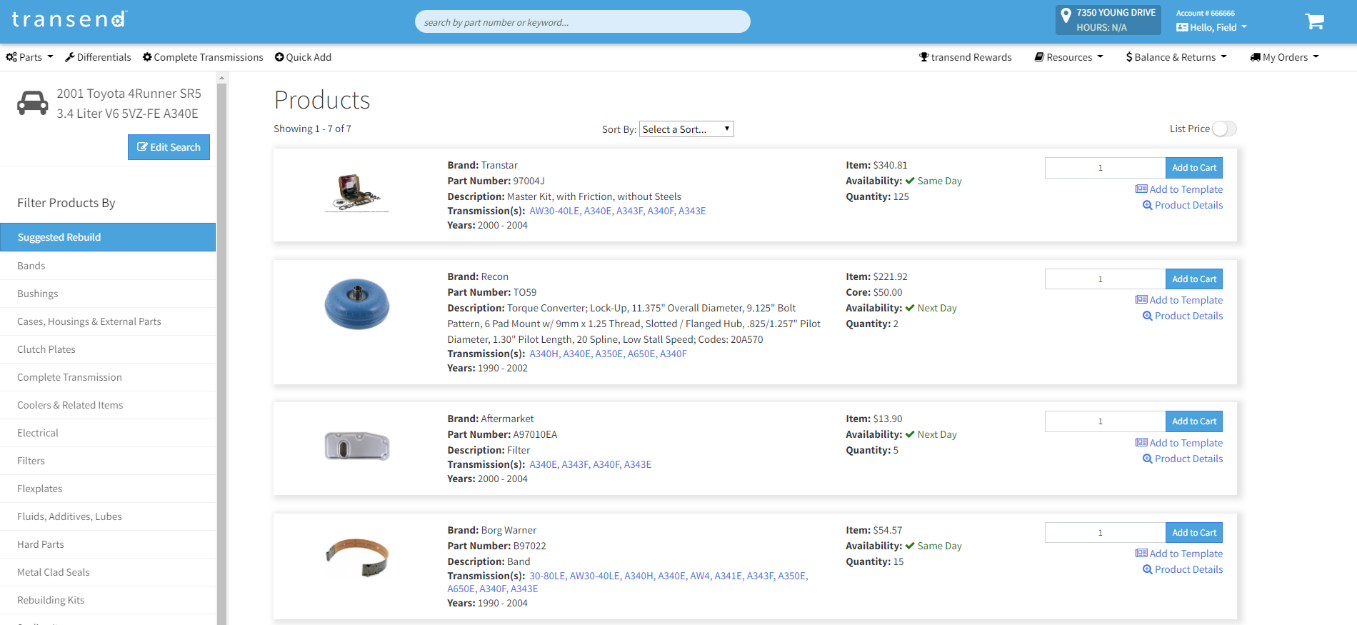Toggle the List Price switch
Image resolution: width=1357 pixels, height=625 pixels.
(1224, 129)
